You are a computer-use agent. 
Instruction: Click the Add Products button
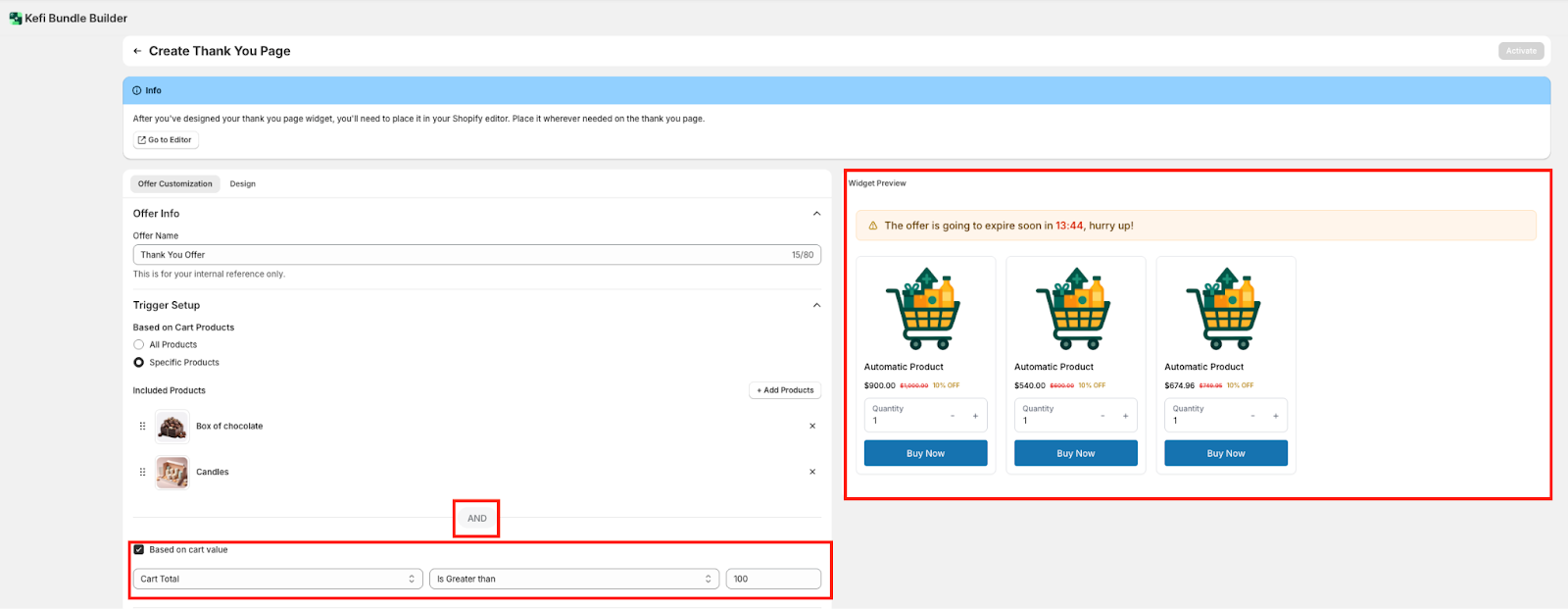785,390
